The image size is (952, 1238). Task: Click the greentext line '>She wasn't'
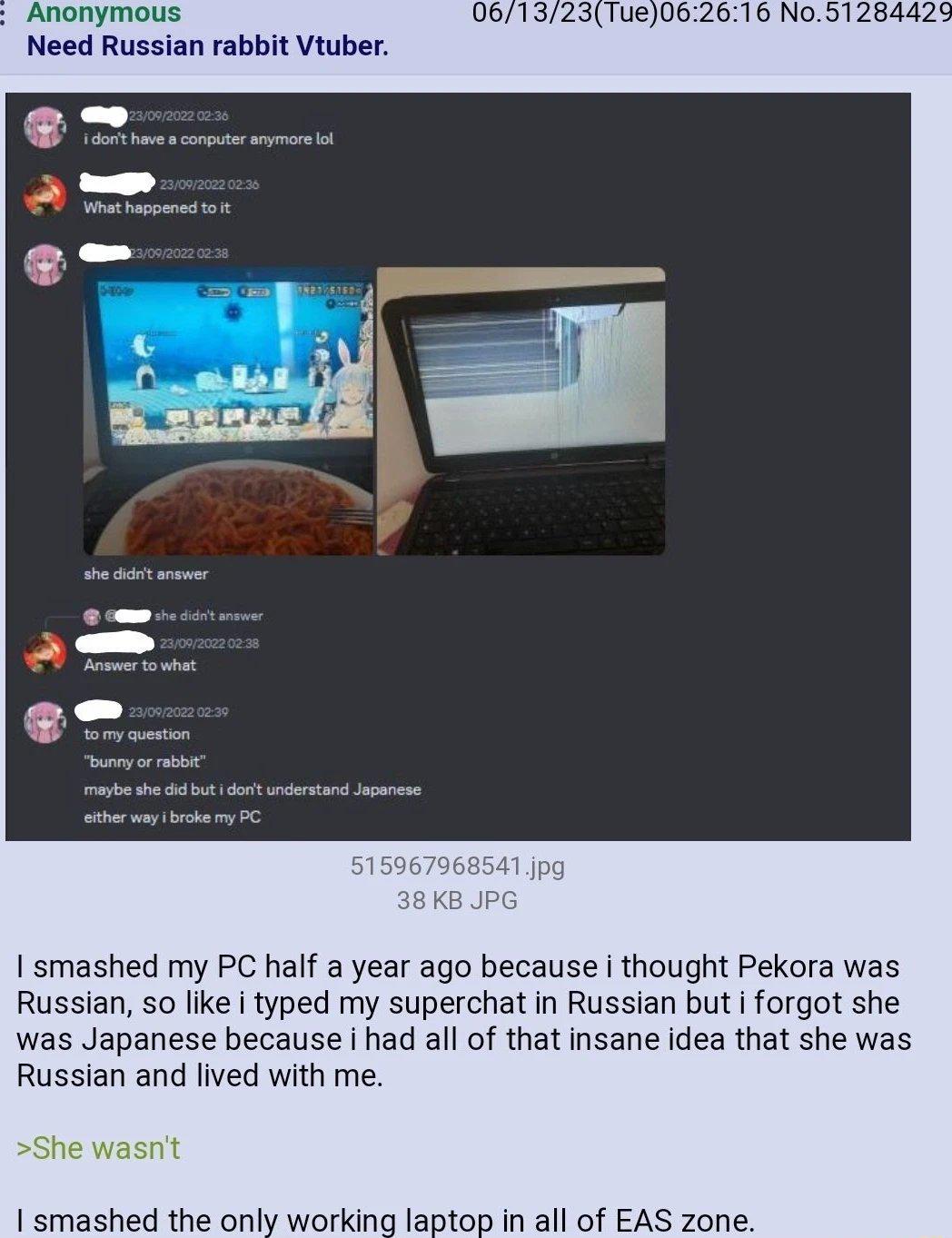pyautogui.click(x=98, y=1148)
